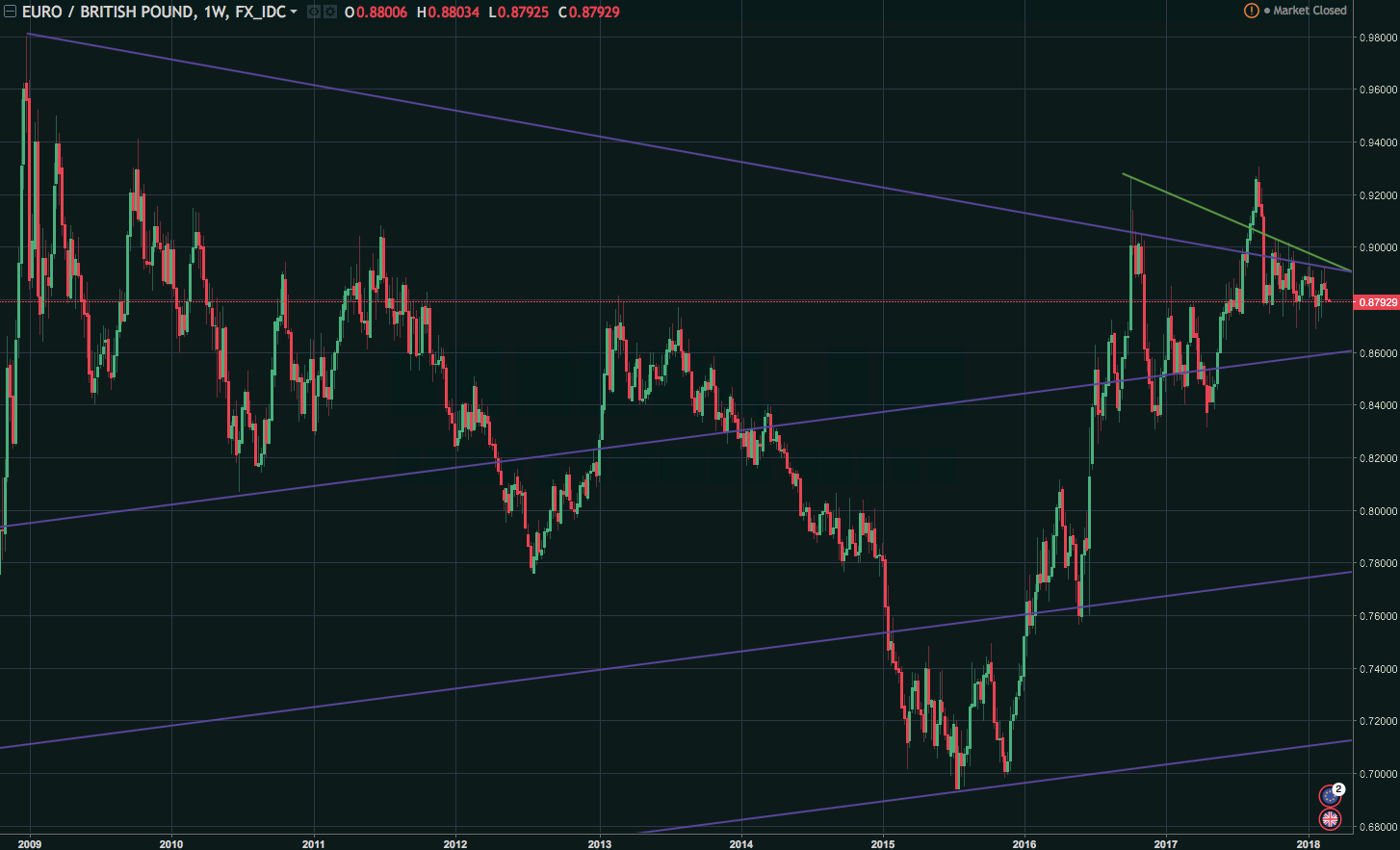Viewport: 1400px width, 850px height.
Task: Click the 2017 label on time axis
Action: (x=1166, y=843)
